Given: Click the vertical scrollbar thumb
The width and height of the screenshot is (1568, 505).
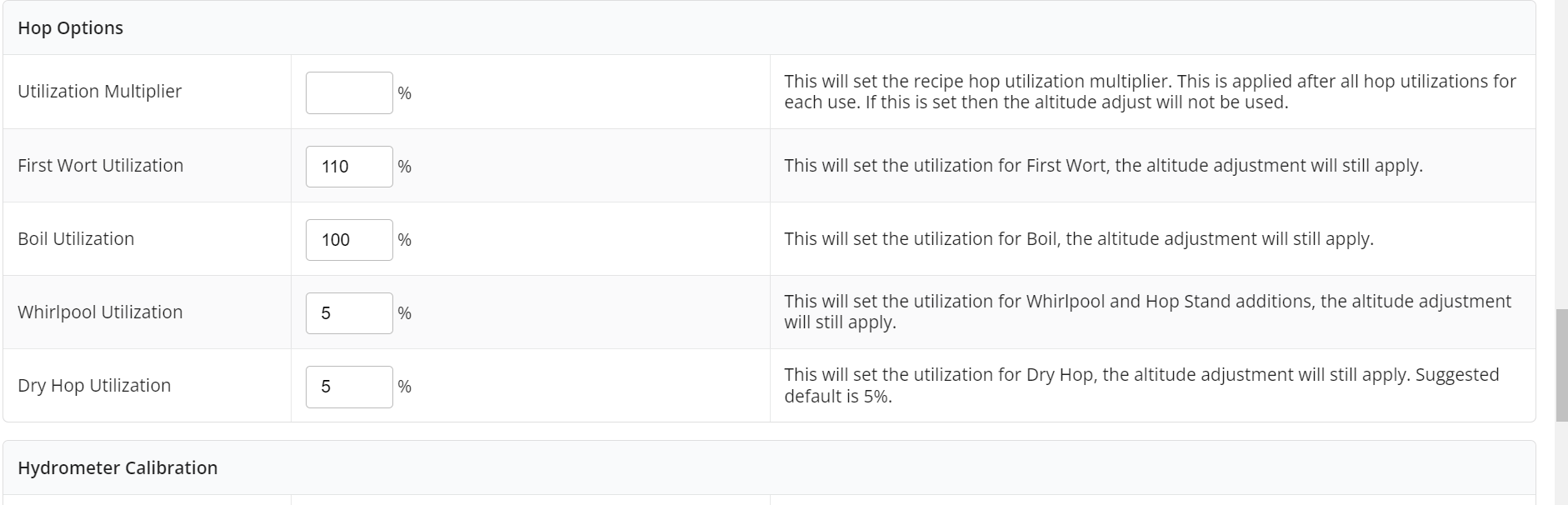Looking at the screenshot, I should click(1561, 365).
